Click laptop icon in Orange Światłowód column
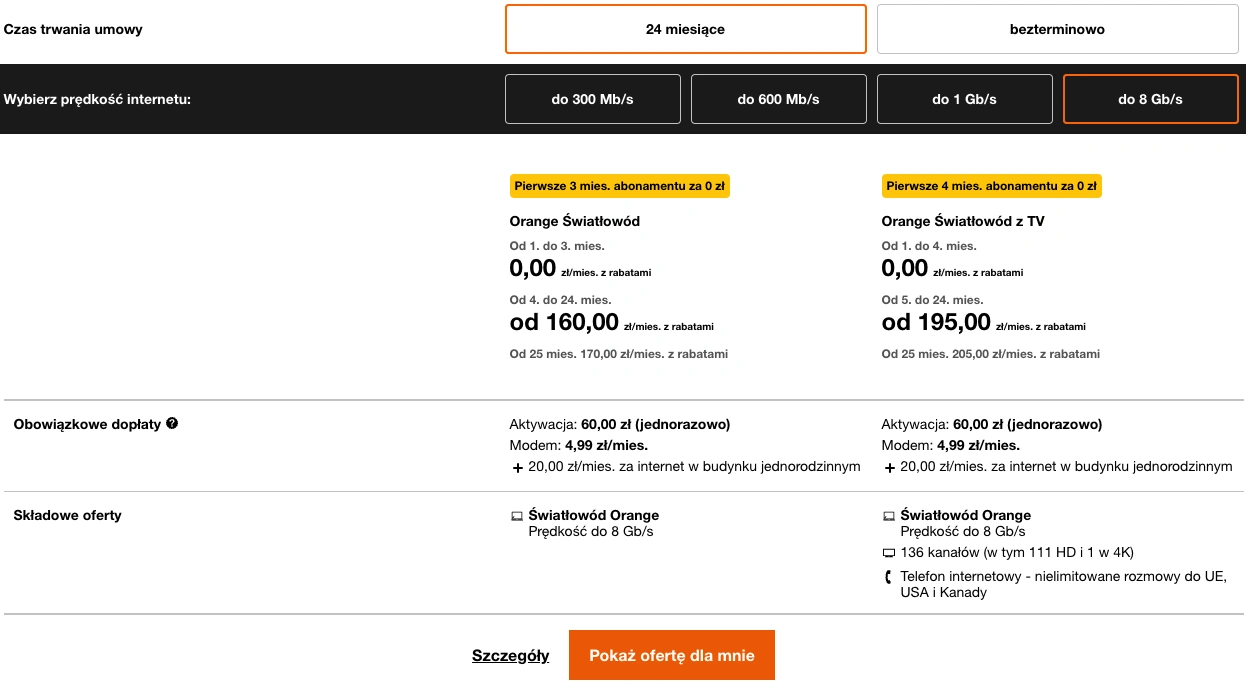Viewport: 1246px width, 685px height. [517, 517]
